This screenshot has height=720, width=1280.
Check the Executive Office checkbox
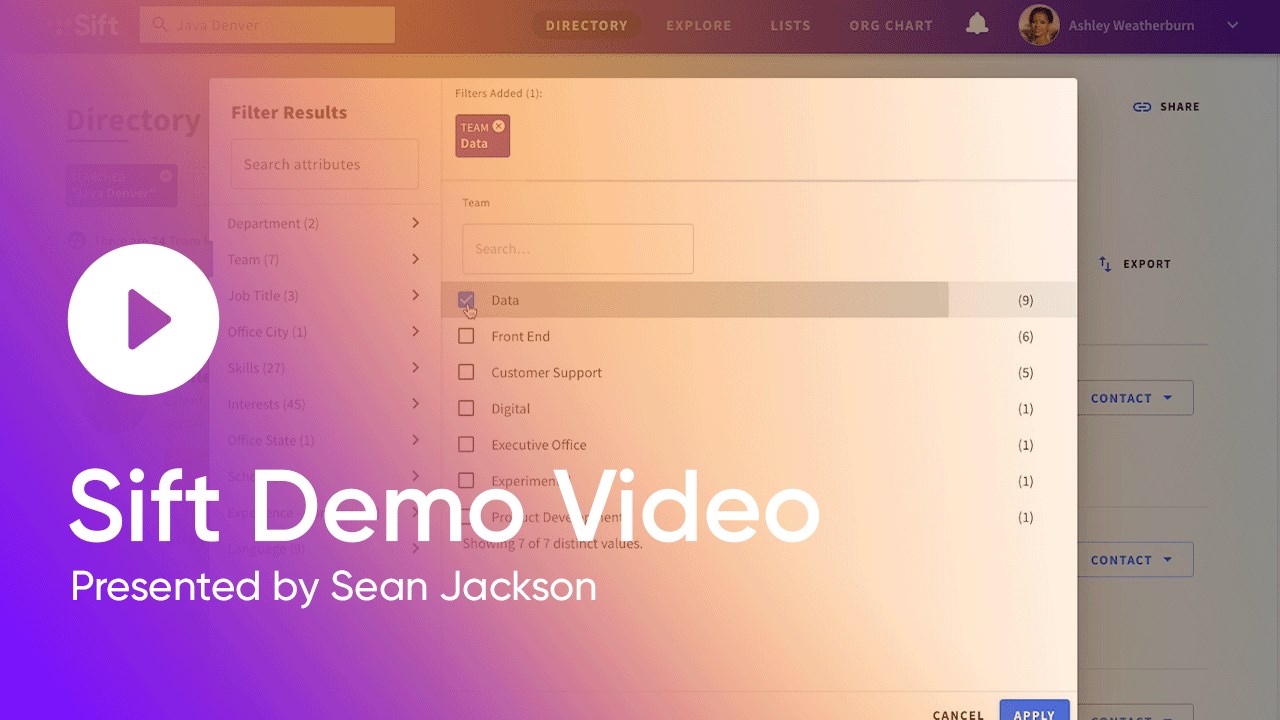[466, 444]
